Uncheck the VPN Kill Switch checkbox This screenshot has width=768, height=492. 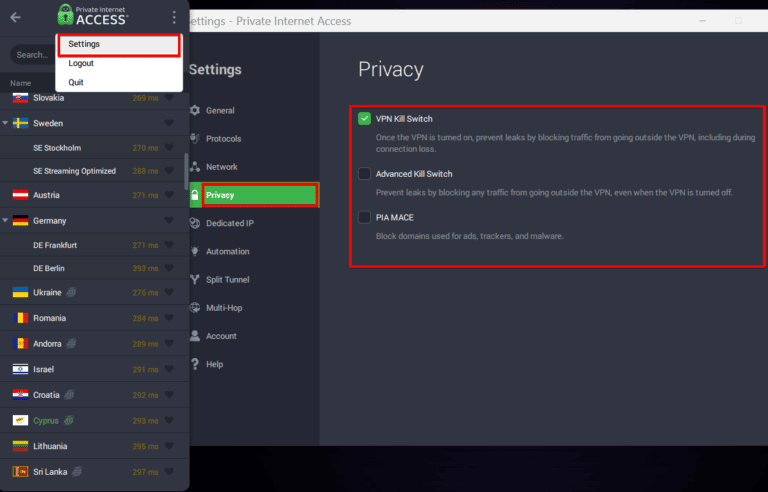(364, 119)
